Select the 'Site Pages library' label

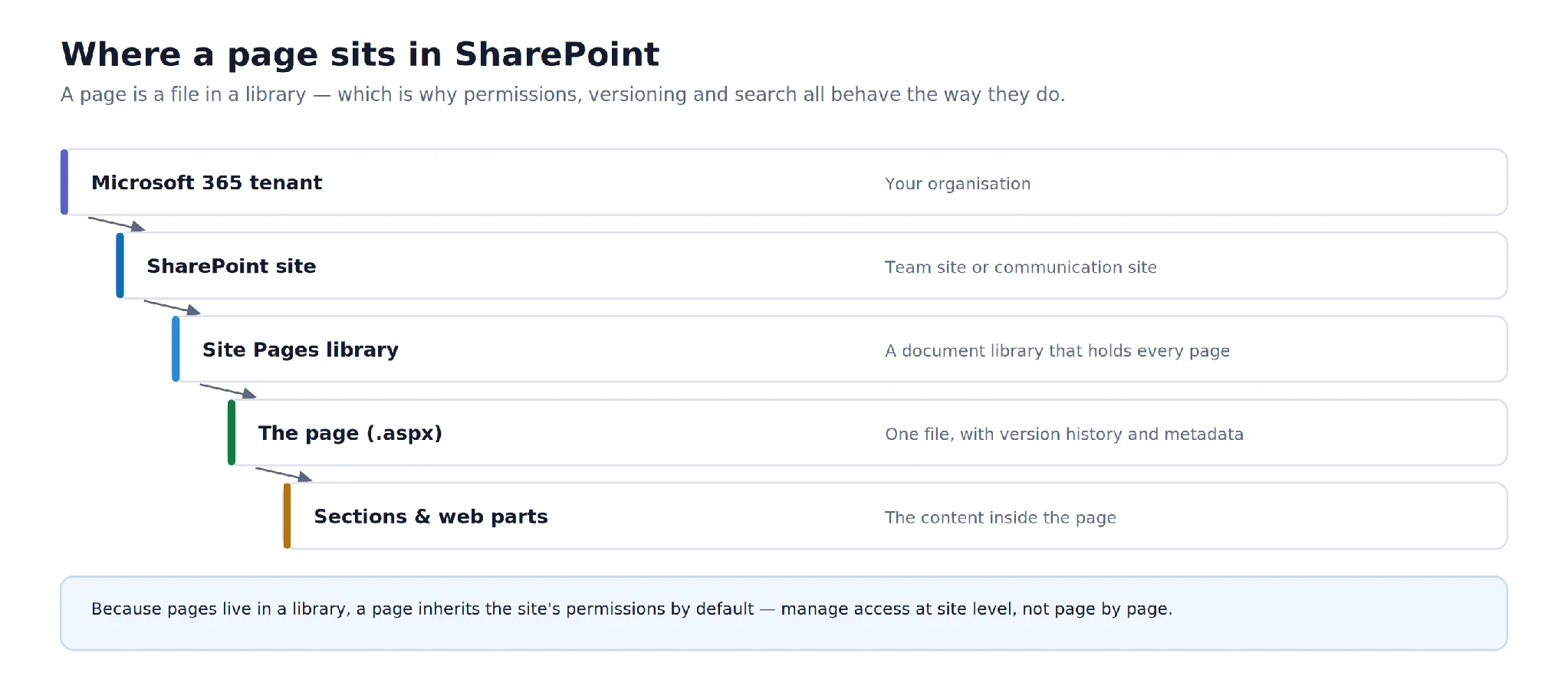[x=301, y=349]
